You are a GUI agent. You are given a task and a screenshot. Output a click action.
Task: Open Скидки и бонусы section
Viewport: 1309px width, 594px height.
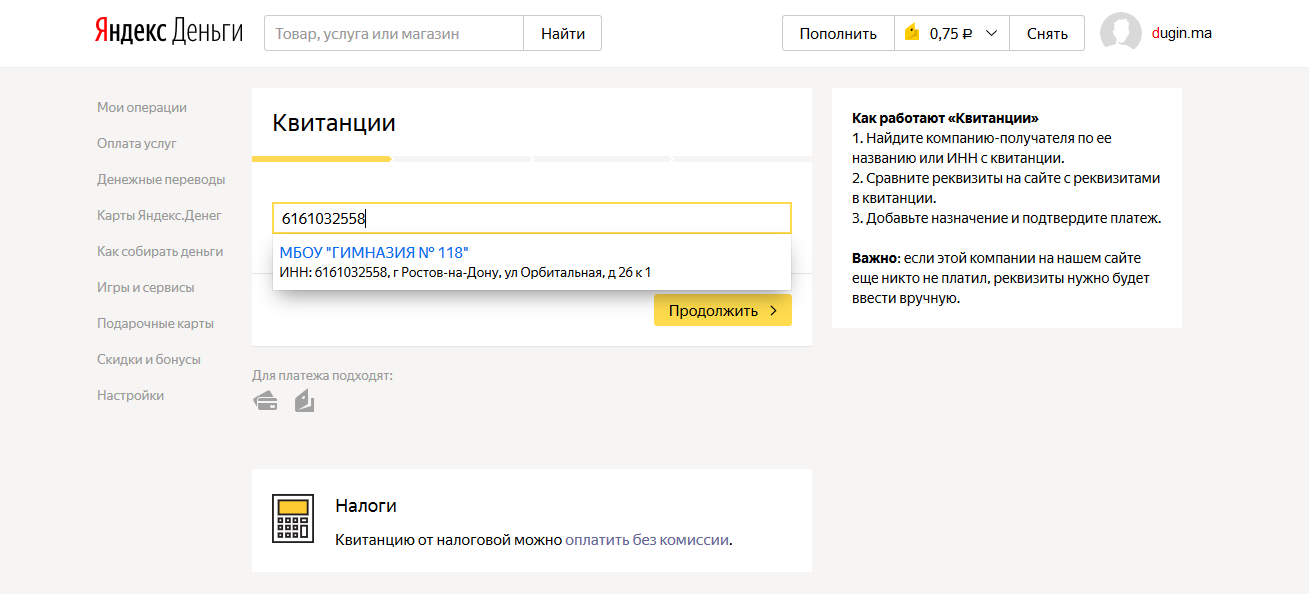[x=149, y=359]
